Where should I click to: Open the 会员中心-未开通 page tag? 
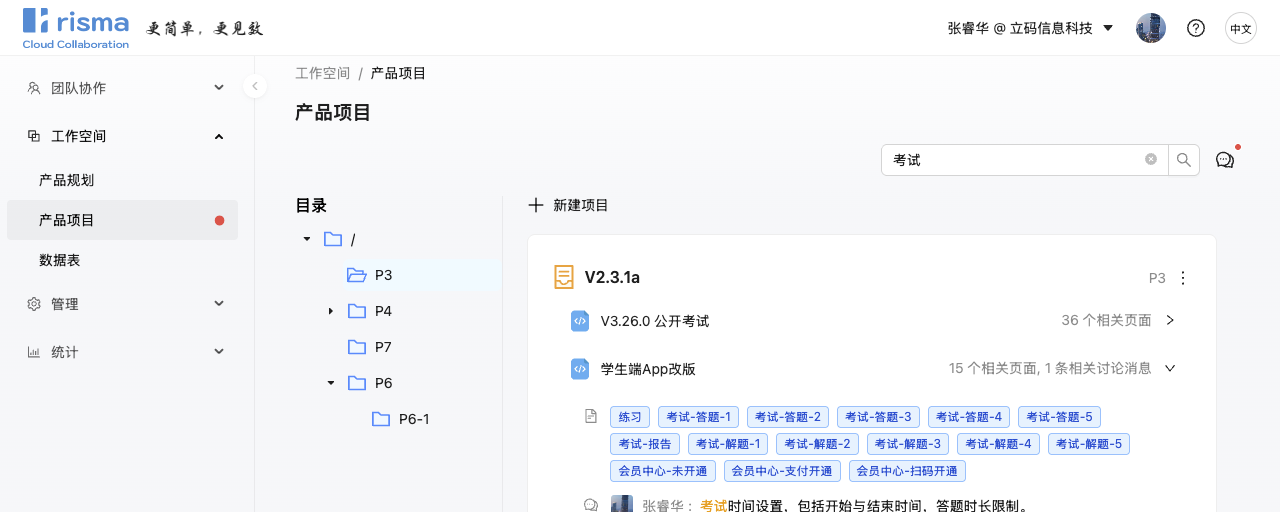pos(663,471)
